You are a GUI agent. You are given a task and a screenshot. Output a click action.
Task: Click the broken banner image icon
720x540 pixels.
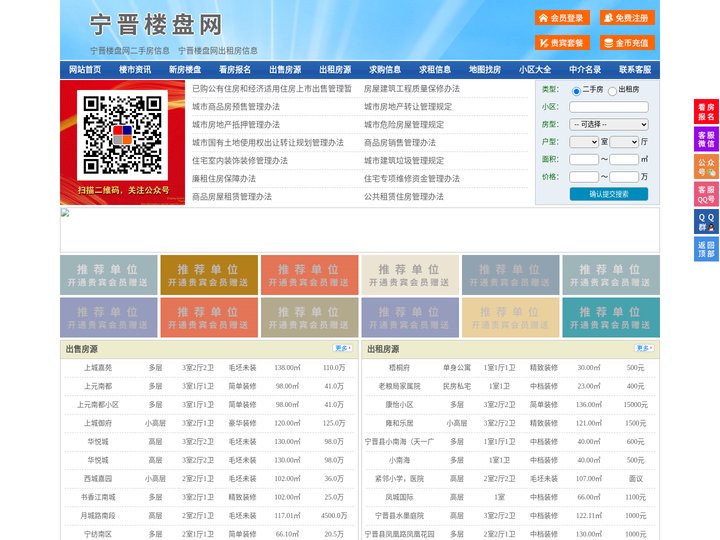(65, 213)
